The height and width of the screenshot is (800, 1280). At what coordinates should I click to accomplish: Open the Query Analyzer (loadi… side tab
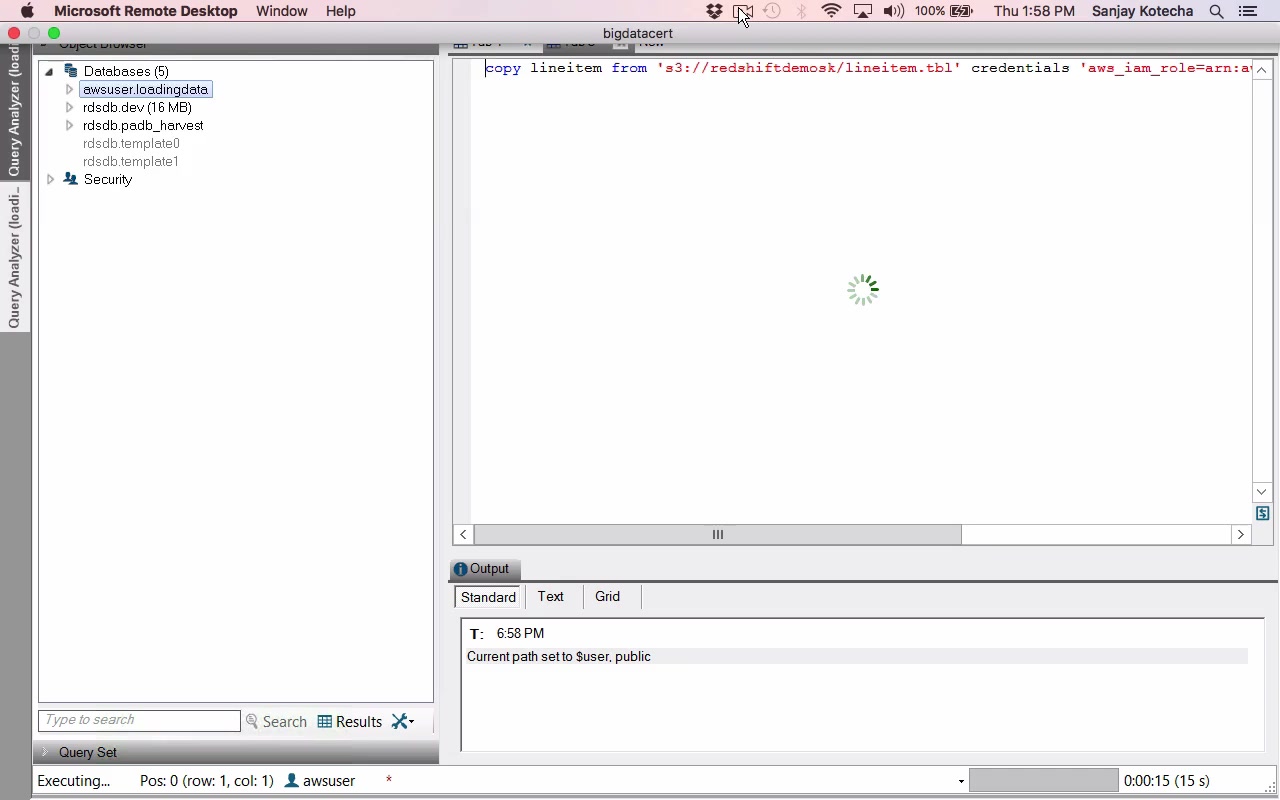(x=15, y=257)
